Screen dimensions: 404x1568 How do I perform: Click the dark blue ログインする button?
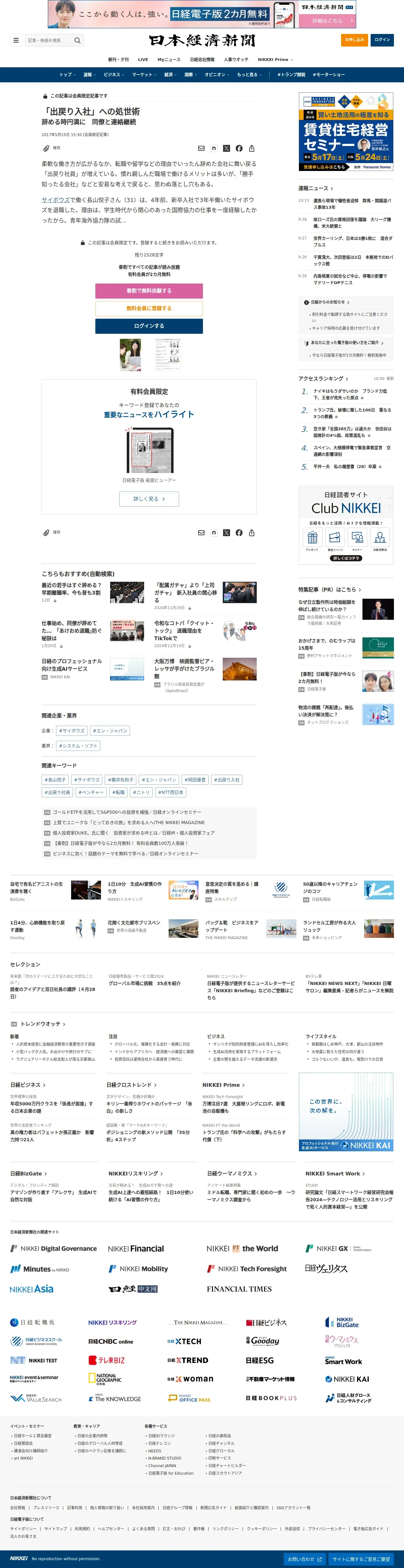[x=149, y=326]
